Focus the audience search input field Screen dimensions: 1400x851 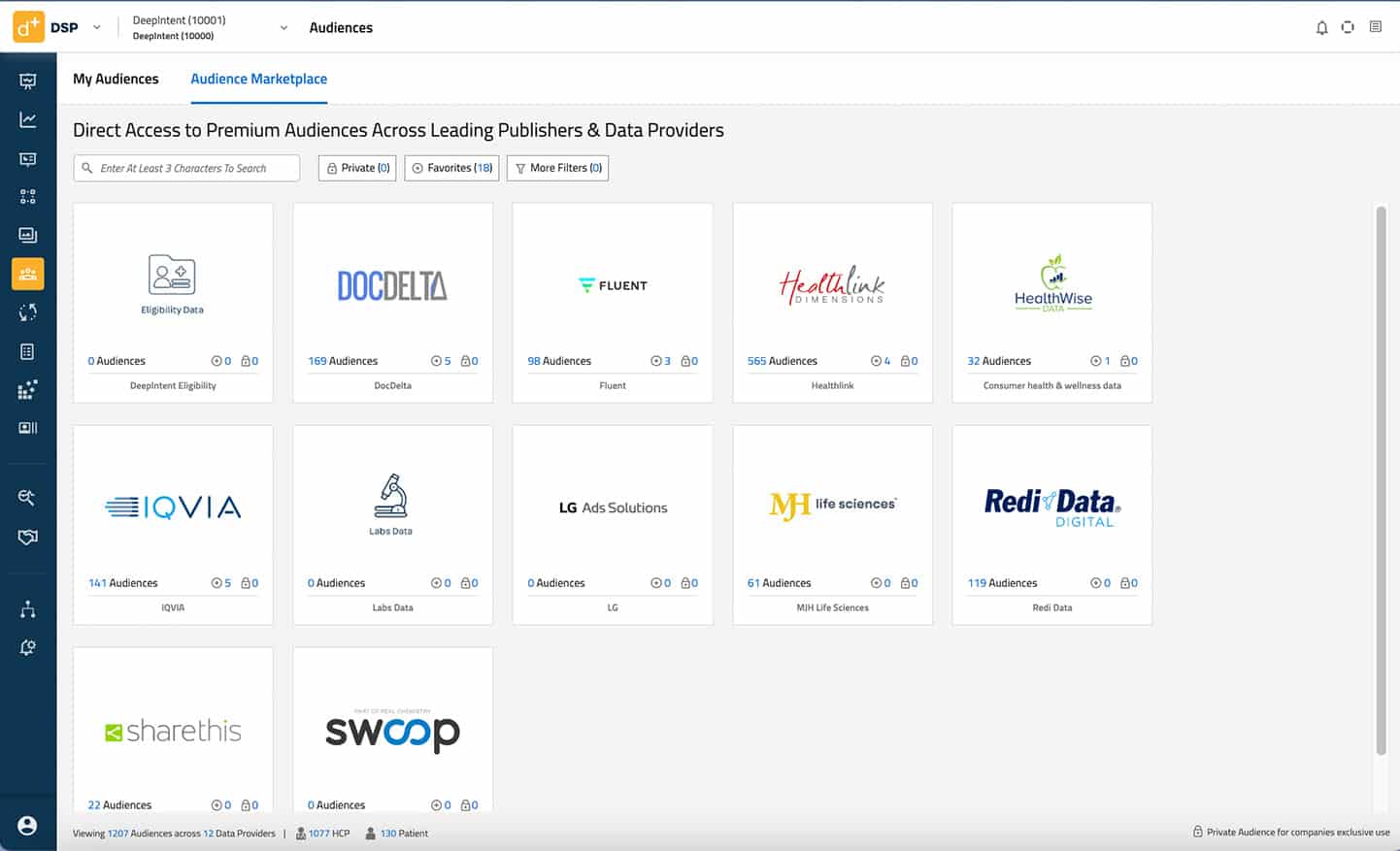pyautogui.click(x=186, y=168)
